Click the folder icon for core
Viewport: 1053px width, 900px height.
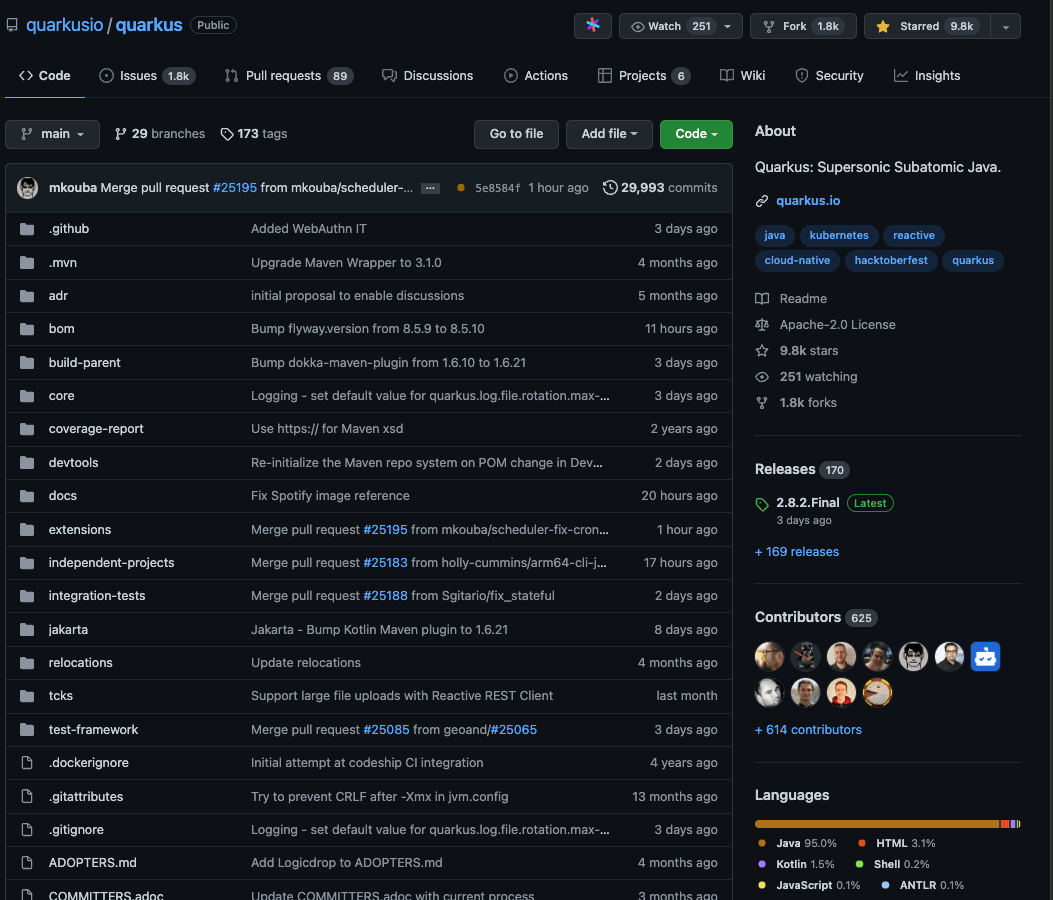point(27,396)
